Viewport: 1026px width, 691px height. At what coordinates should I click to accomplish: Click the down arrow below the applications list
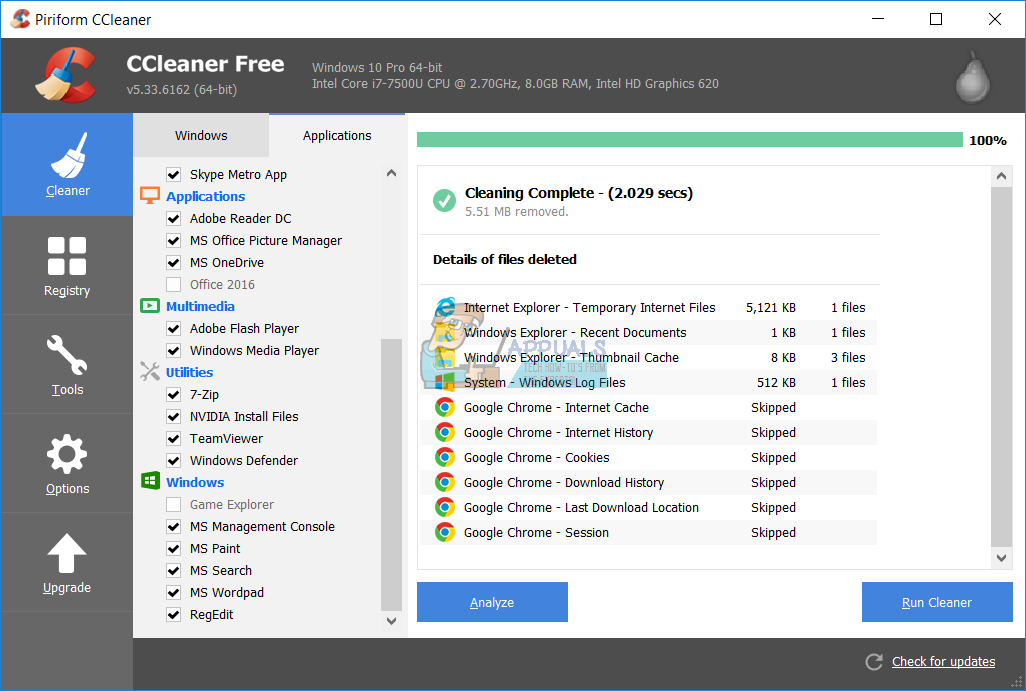click(x=391, y=620)
